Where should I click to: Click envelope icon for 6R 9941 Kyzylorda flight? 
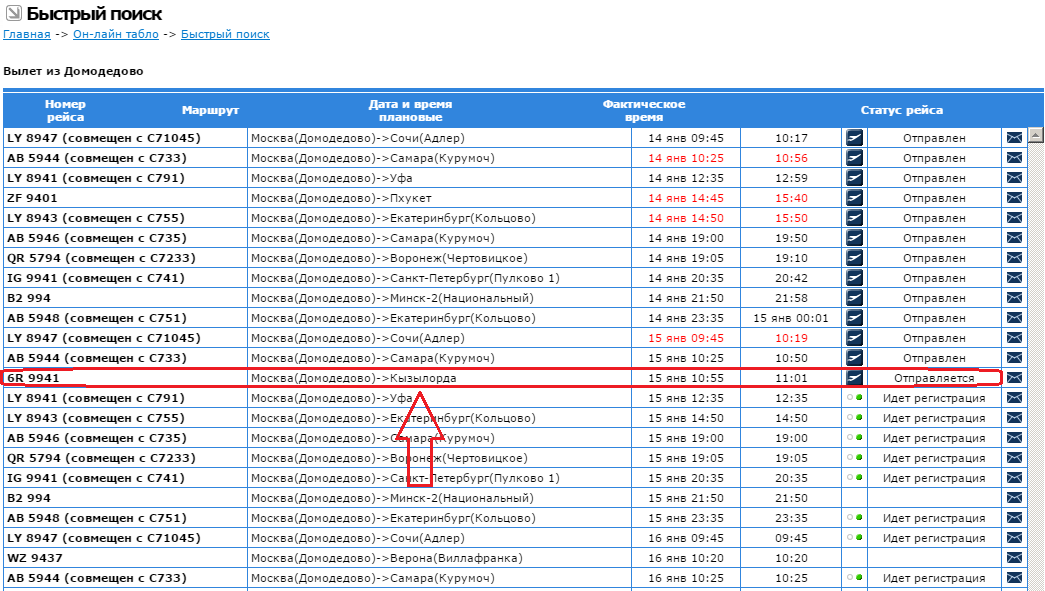(x=1014, y=378)
